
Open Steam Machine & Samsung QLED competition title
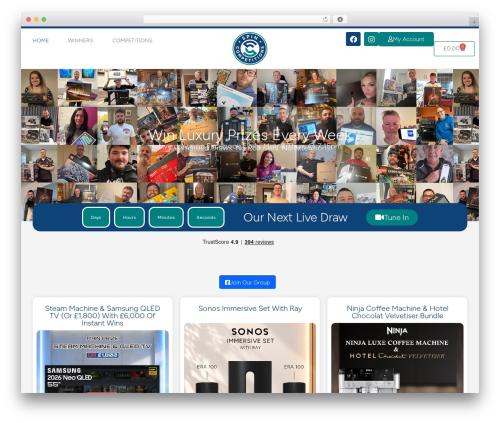103,316
